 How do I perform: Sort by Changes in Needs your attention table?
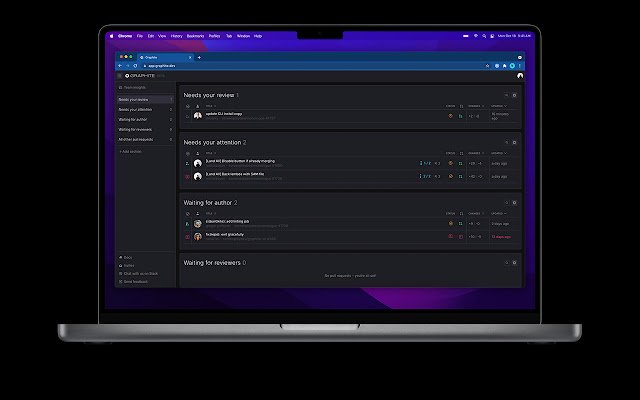476,153
